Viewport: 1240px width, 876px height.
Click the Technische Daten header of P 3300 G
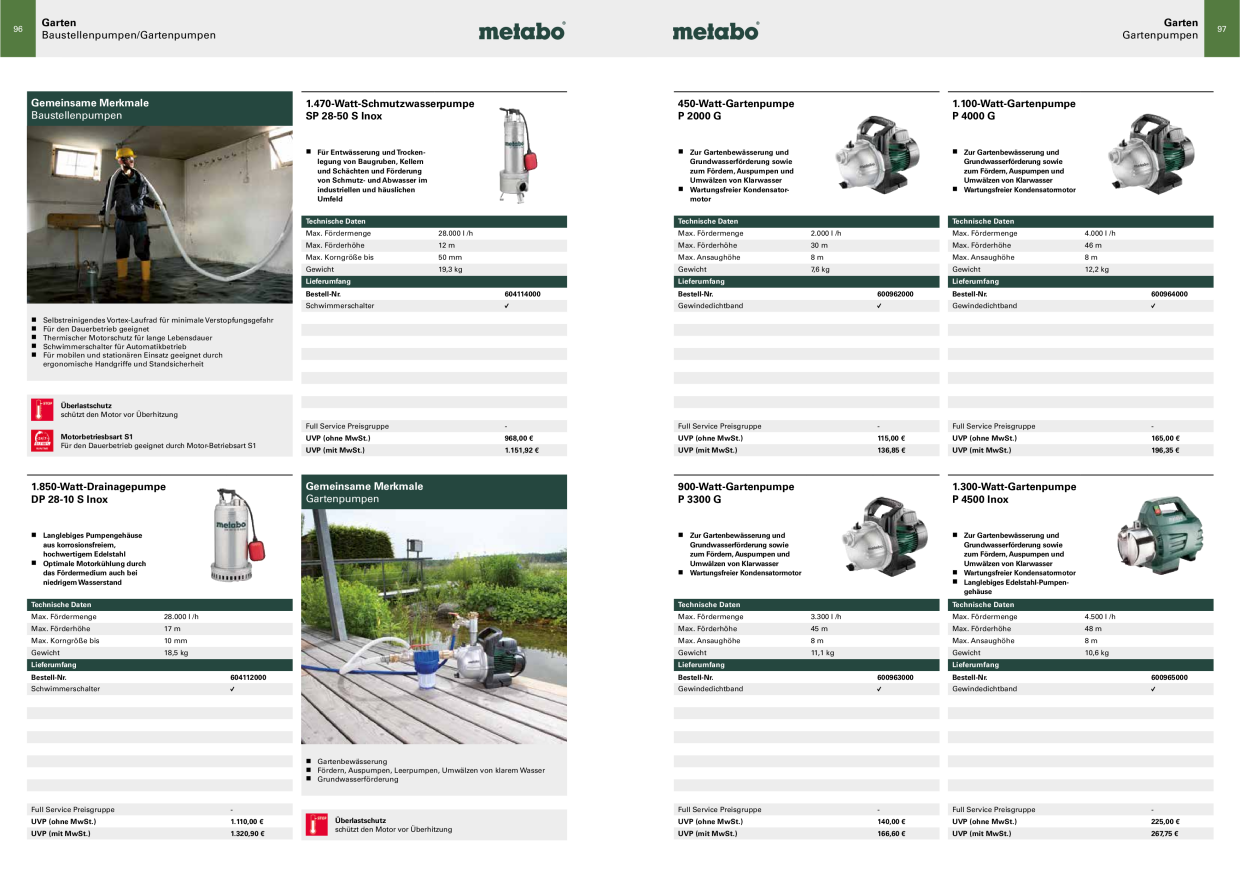pyautogui.click(x=807, y=604)
